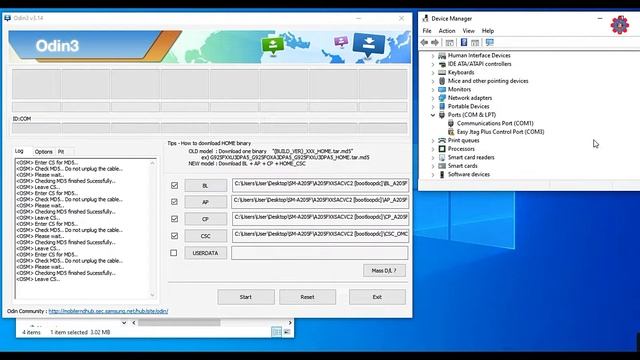Viewport: 640px width, 360px height.
Task: Click the Help question mark toolbar icon
Action: point(464,42)
